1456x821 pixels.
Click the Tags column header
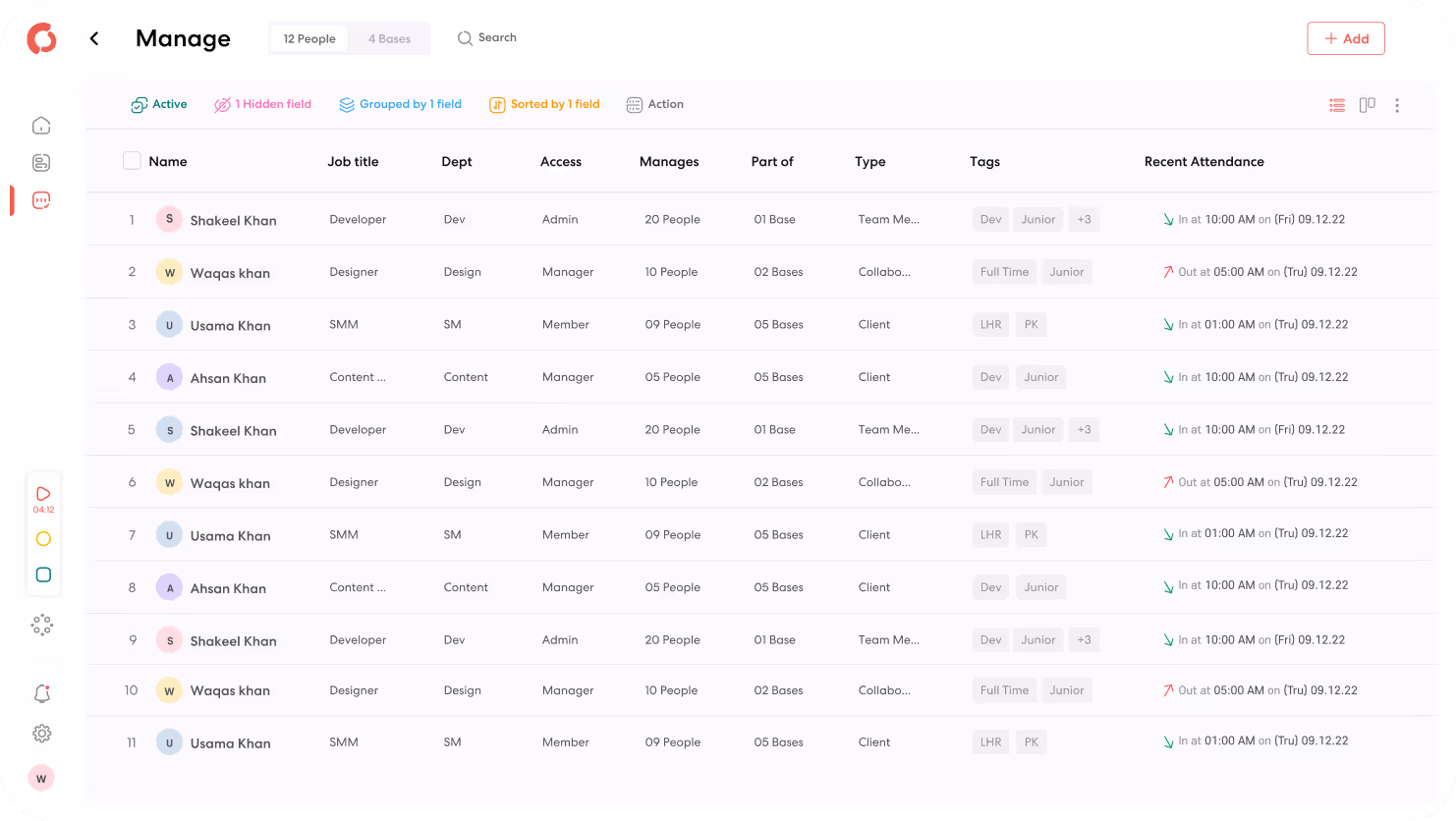click(984, 162)
